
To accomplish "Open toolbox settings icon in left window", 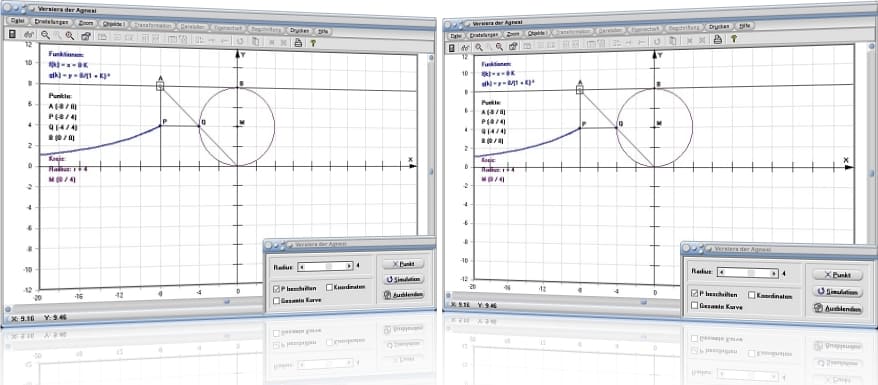I will [x=86, y=36].
